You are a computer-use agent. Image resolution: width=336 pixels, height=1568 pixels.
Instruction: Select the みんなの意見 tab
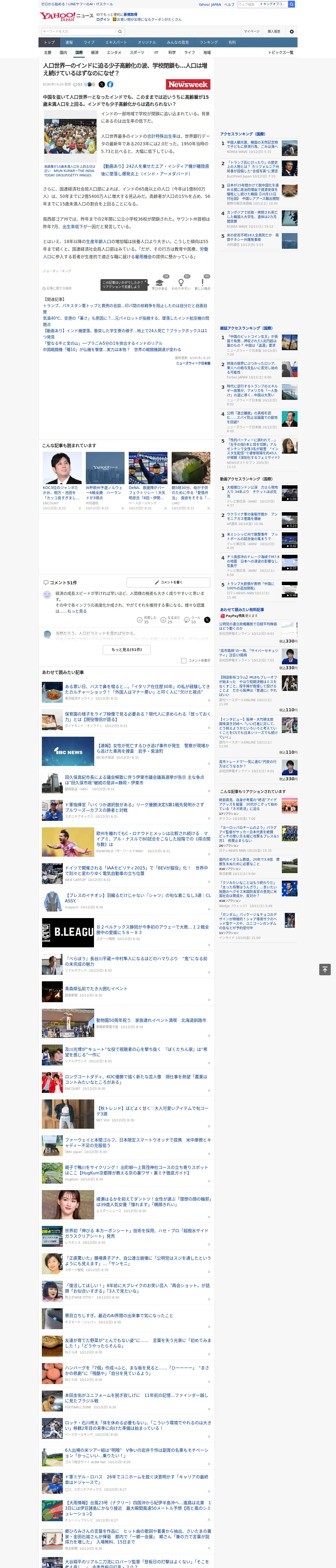(177, 43)
